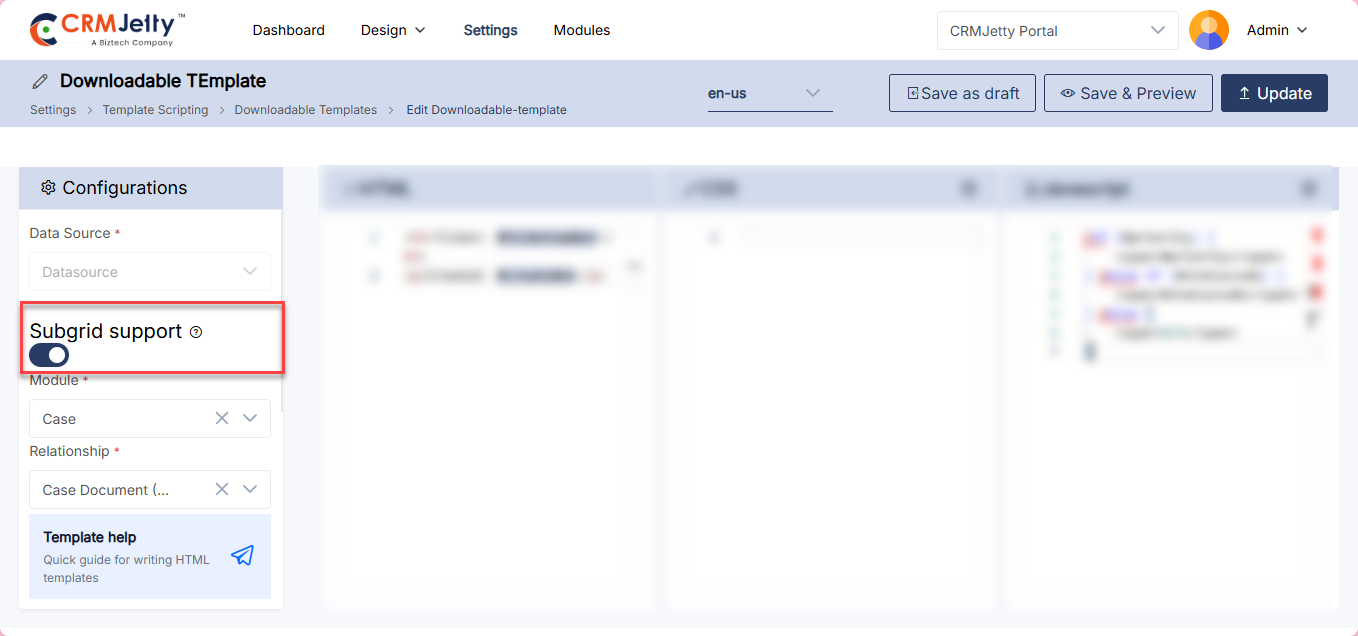This screenshot has width=1358, height=636.
Task: Expand the Relationship dropdown arrow
Action: [x=250, y=489]
